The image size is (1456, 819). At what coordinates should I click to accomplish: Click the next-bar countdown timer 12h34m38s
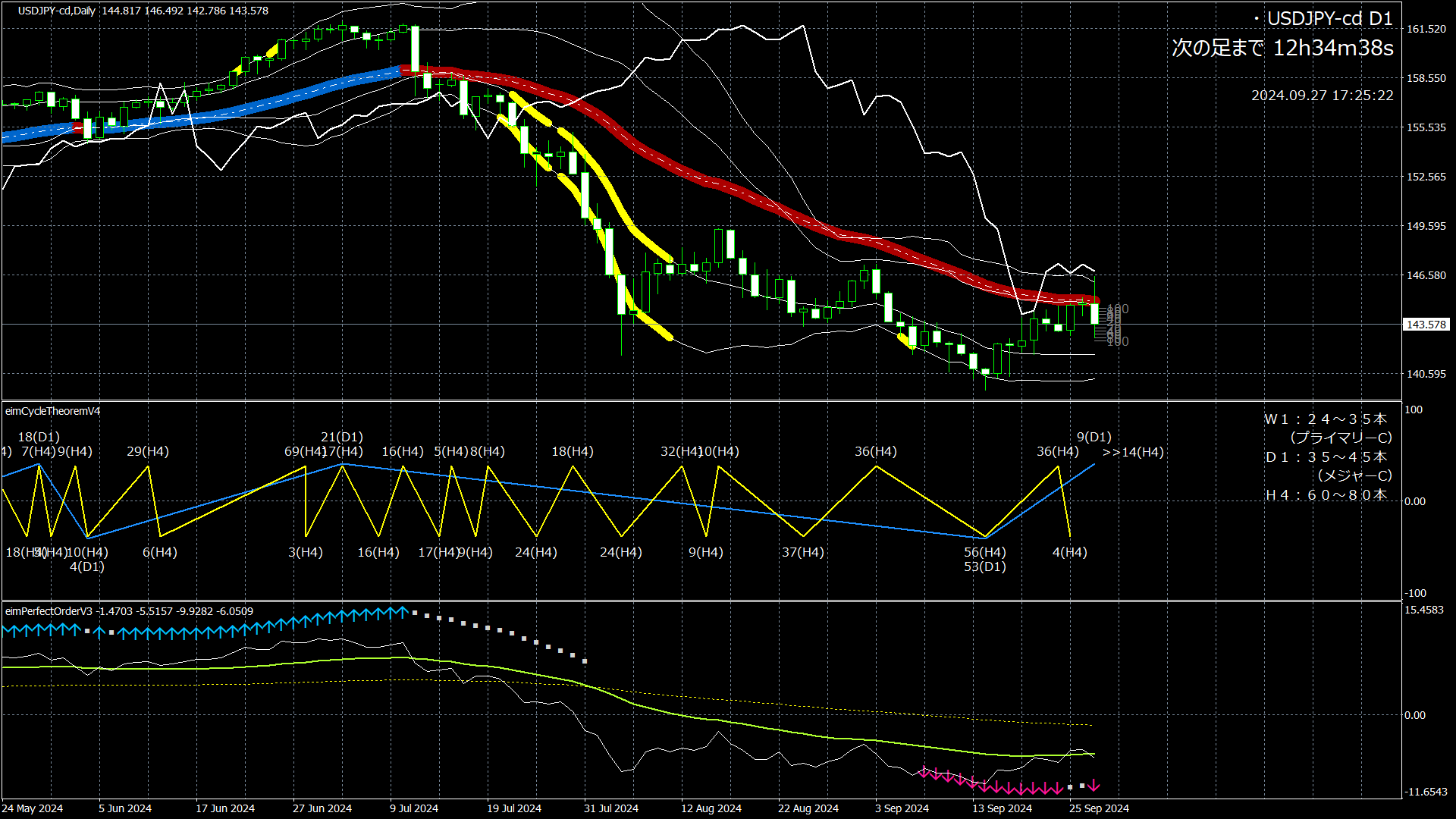(1332, 49)
